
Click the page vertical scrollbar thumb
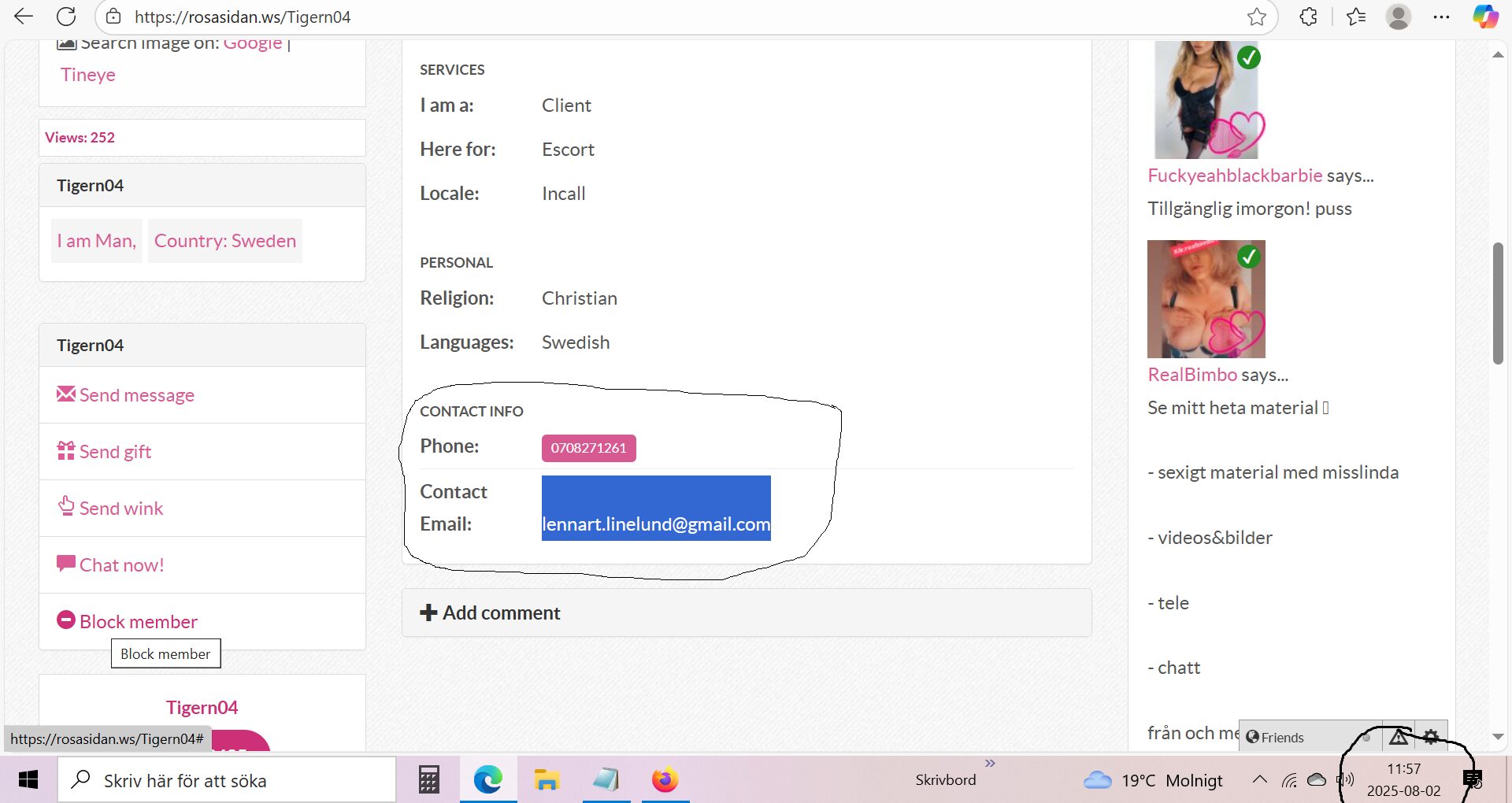click(x=1497, y=303)
